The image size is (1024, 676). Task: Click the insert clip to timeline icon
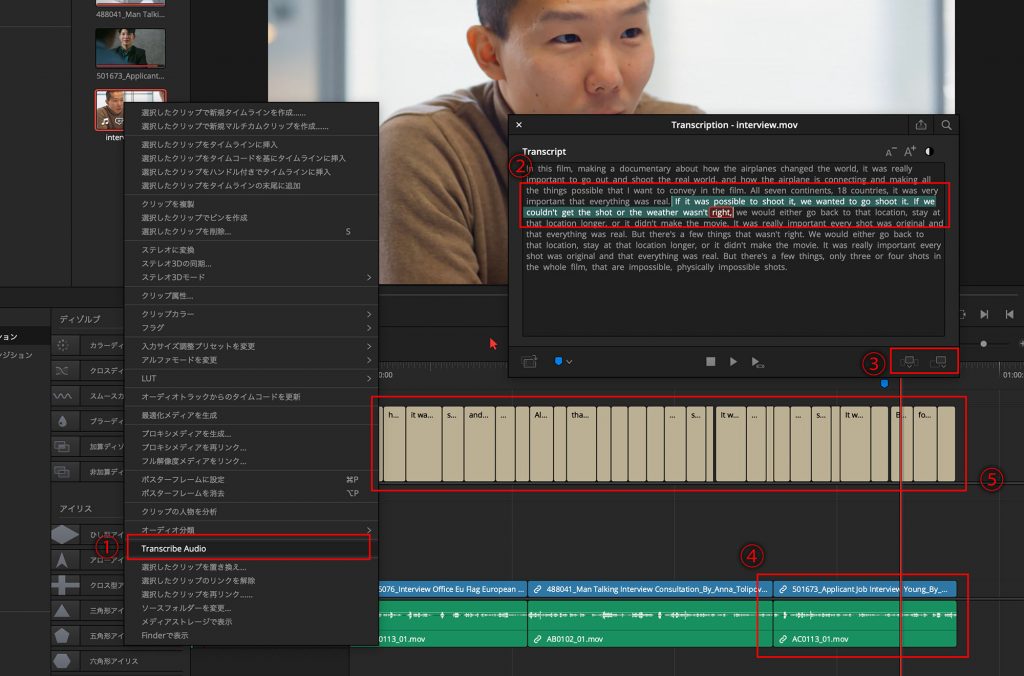pyautogui.click(x=909, y=362)
